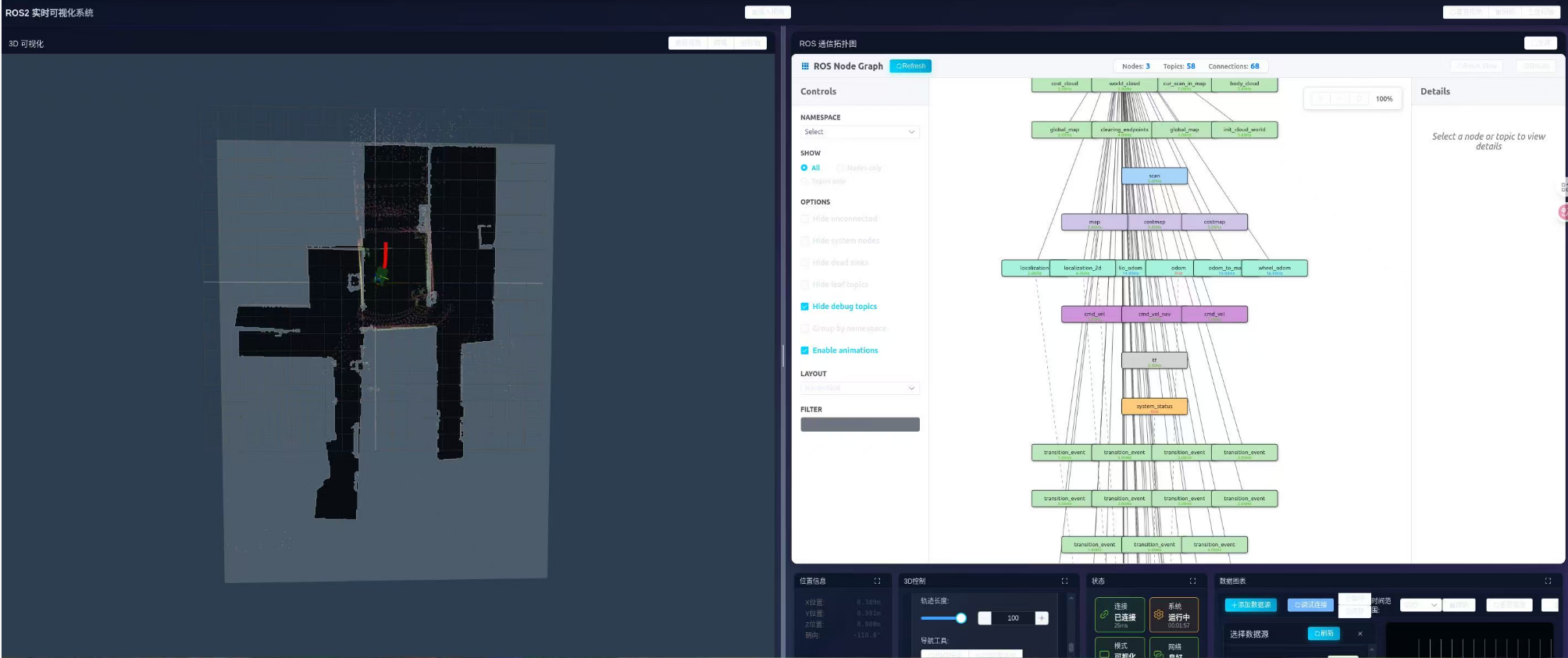Click the ROS Node Graph grid icon
This screenshot has width=1568, height=658.
click(805, 66)
